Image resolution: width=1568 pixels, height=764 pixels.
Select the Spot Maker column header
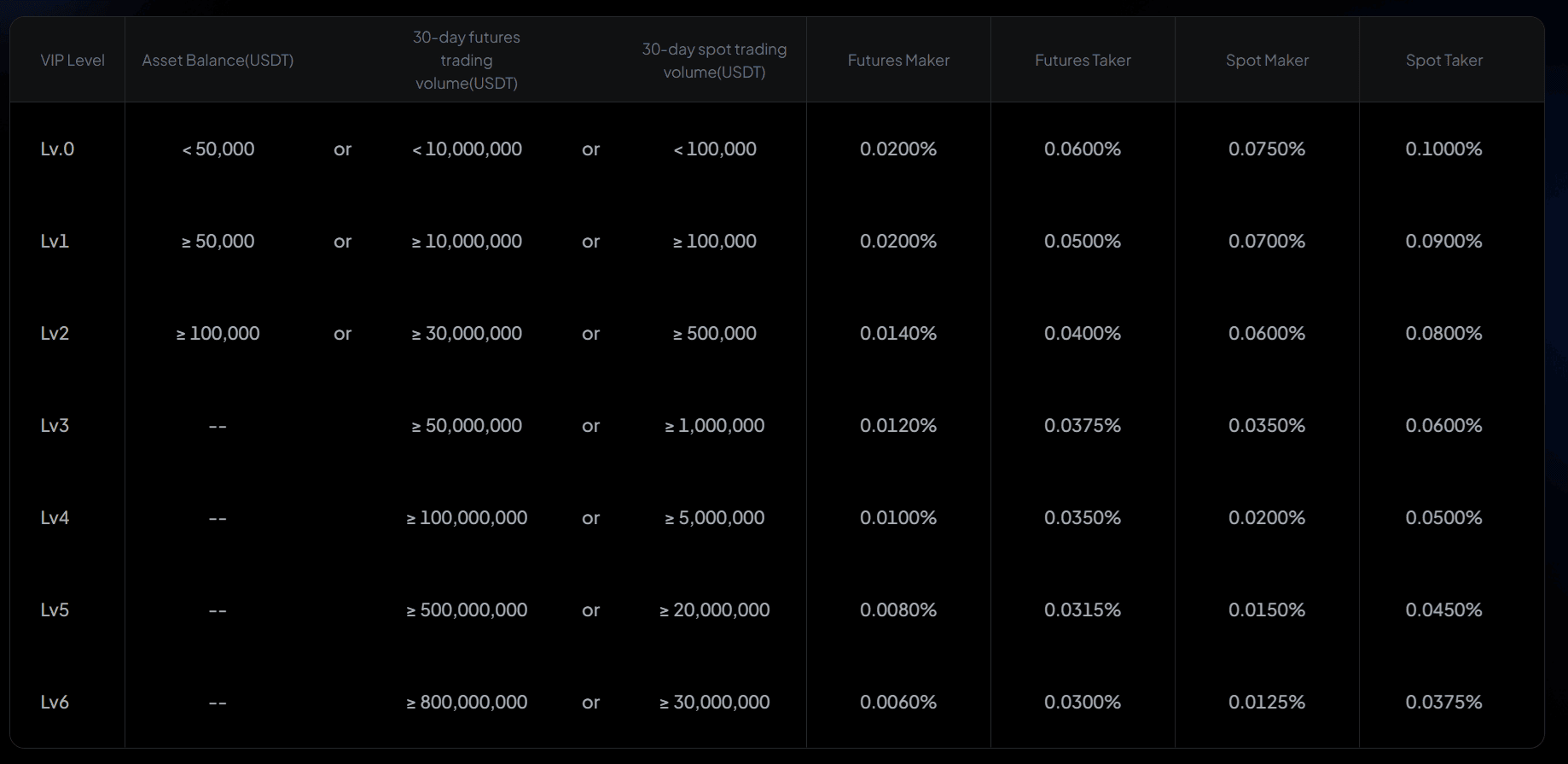[1267, 61]
